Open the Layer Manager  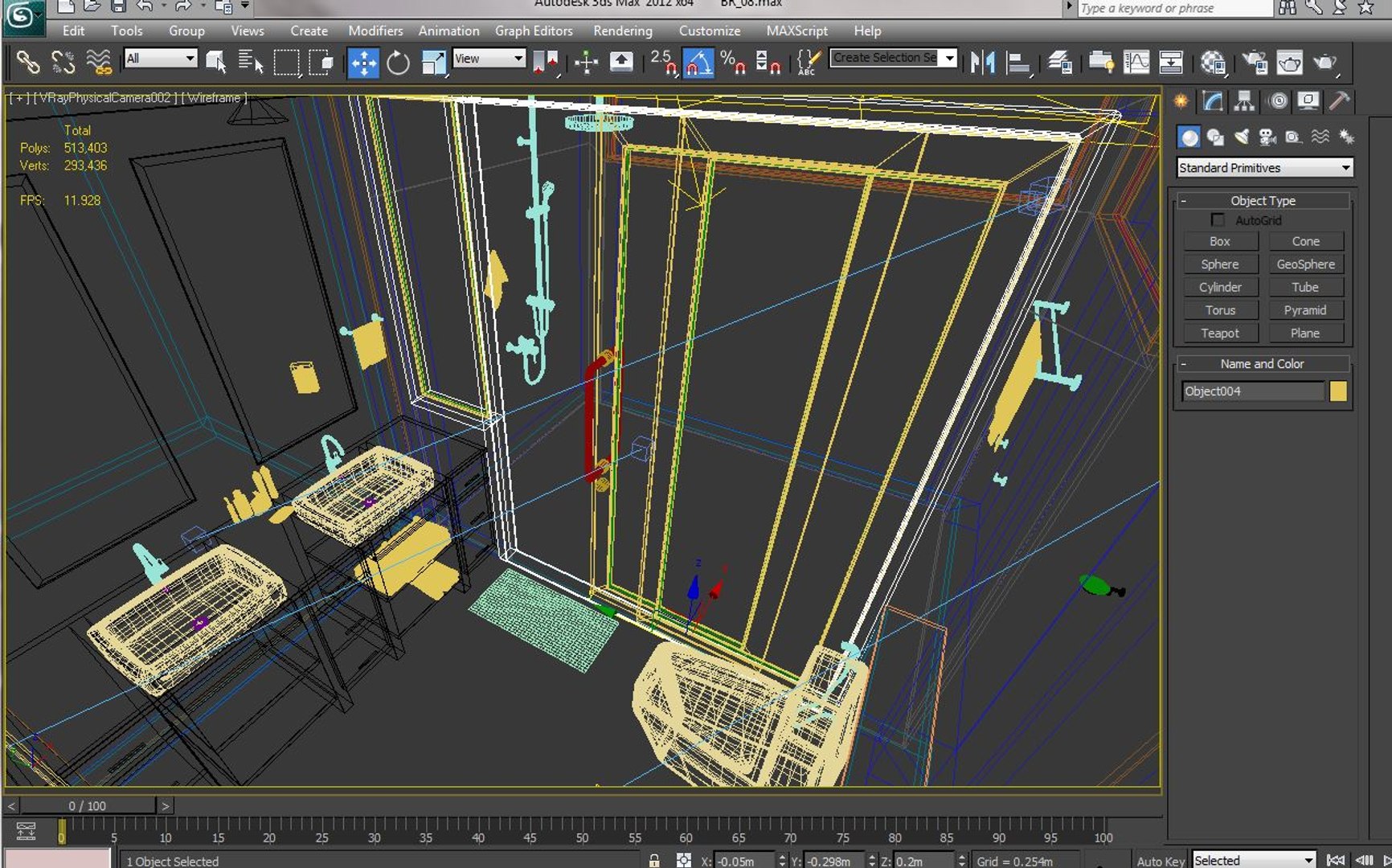[1060, 62]
